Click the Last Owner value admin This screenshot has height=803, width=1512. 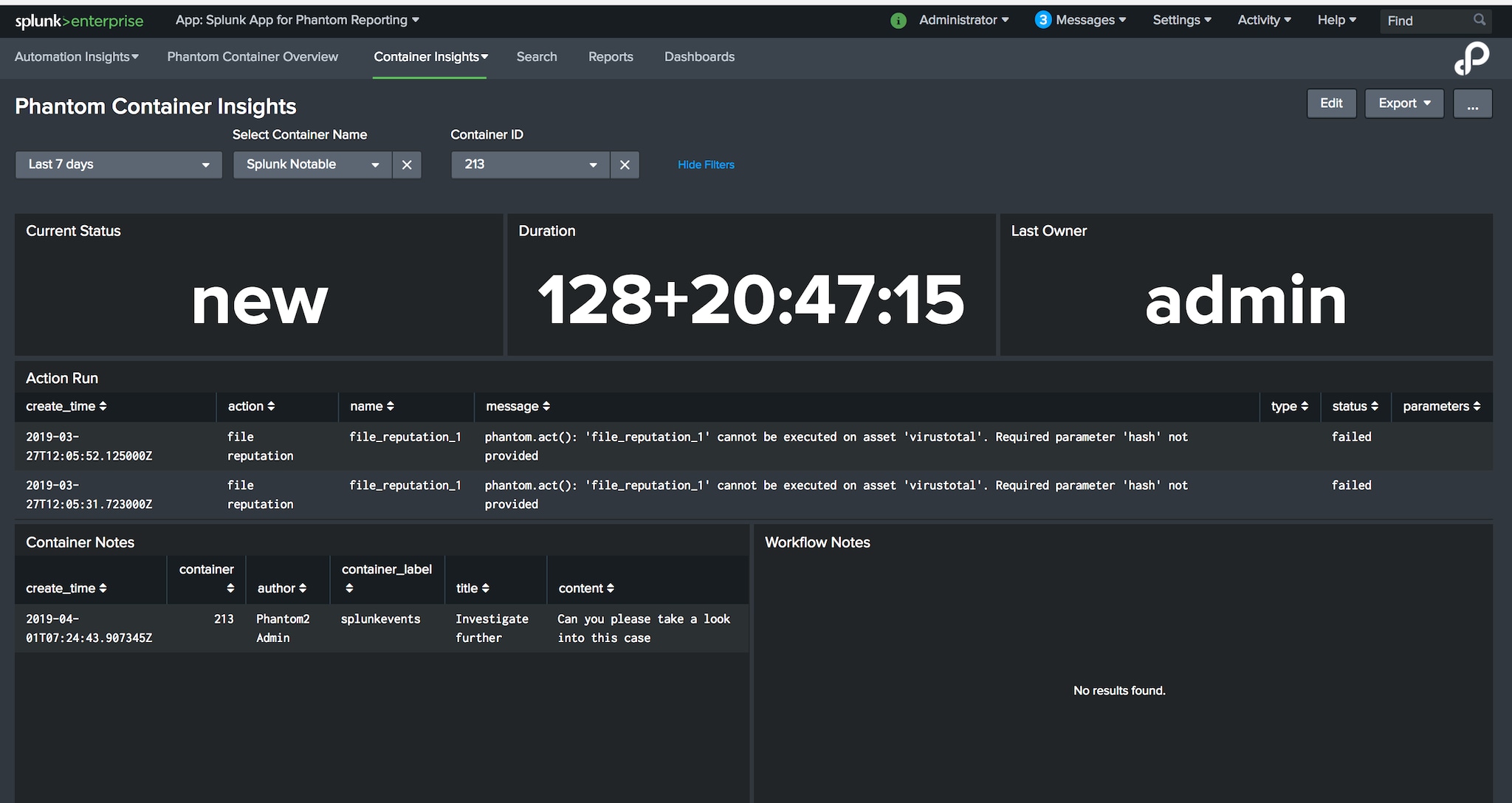point(1246,300)
